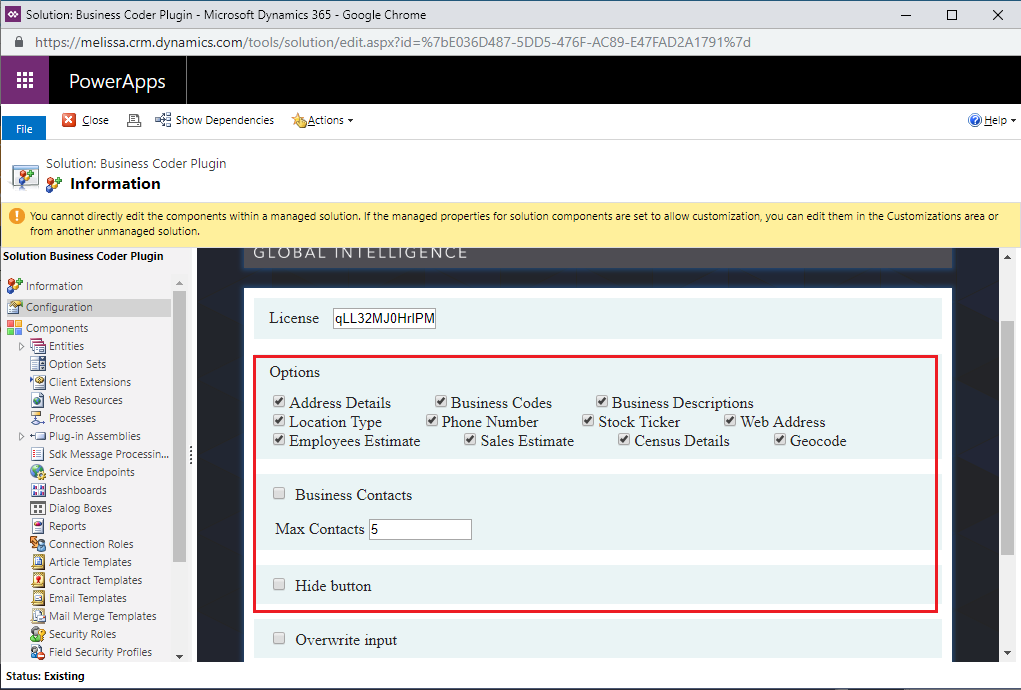Click the Max Contacts input field

[x=420, y=529]
